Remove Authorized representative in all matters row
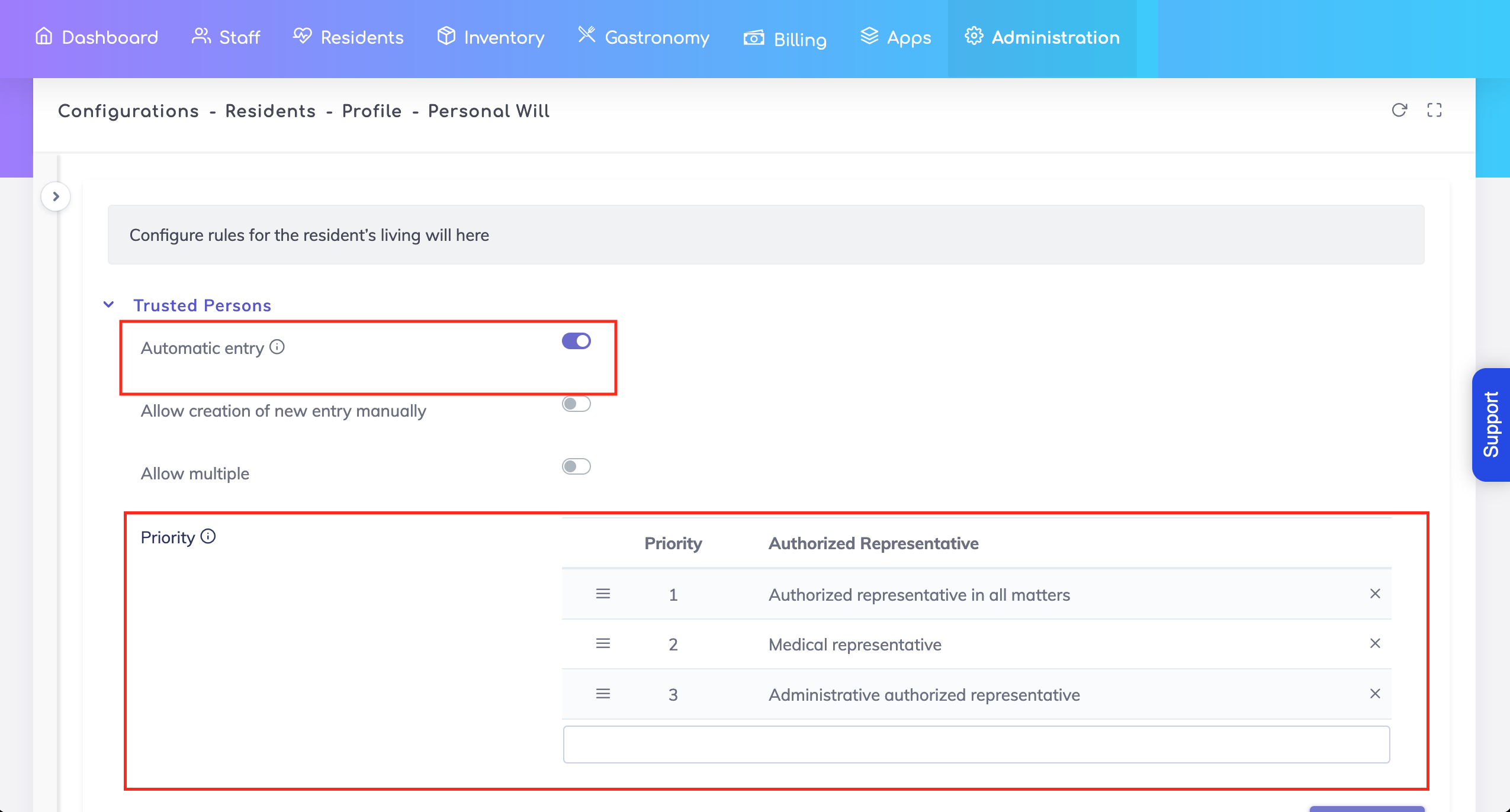The width and height of the screenshot is (1510, 812). coord(1374,594)
